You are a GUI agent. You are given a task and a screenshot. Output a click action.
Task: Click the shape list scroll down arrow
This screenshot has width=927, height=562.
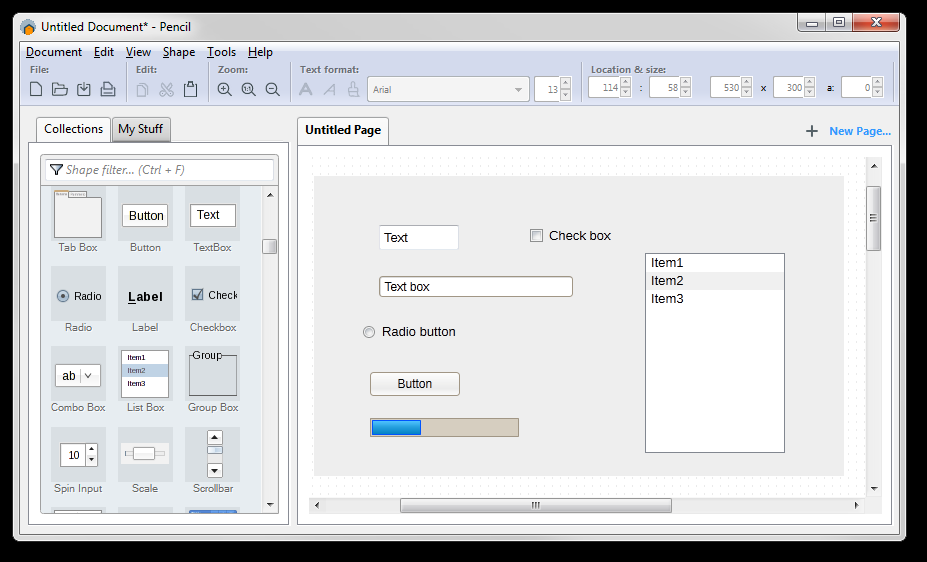[270, 505]
